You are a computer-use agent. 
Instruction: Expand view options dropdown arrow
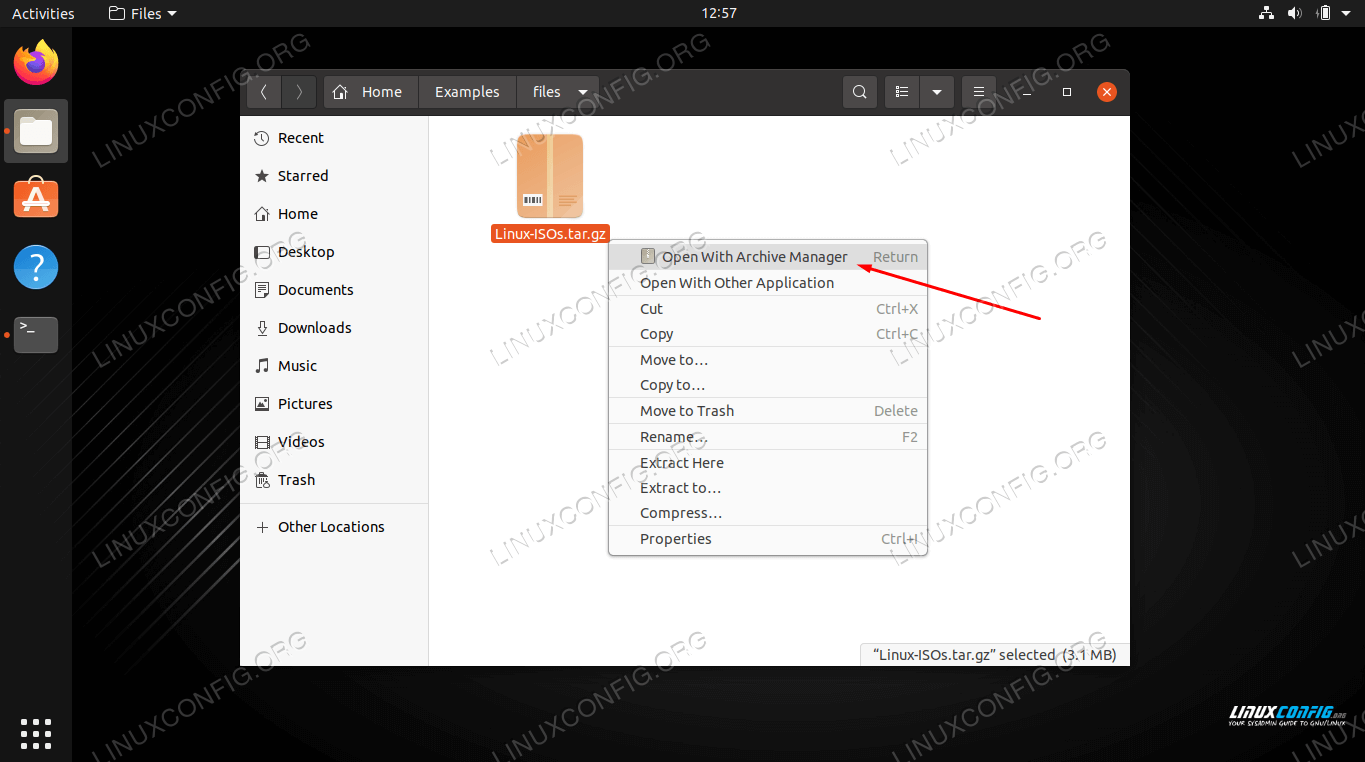pos(937,92)
